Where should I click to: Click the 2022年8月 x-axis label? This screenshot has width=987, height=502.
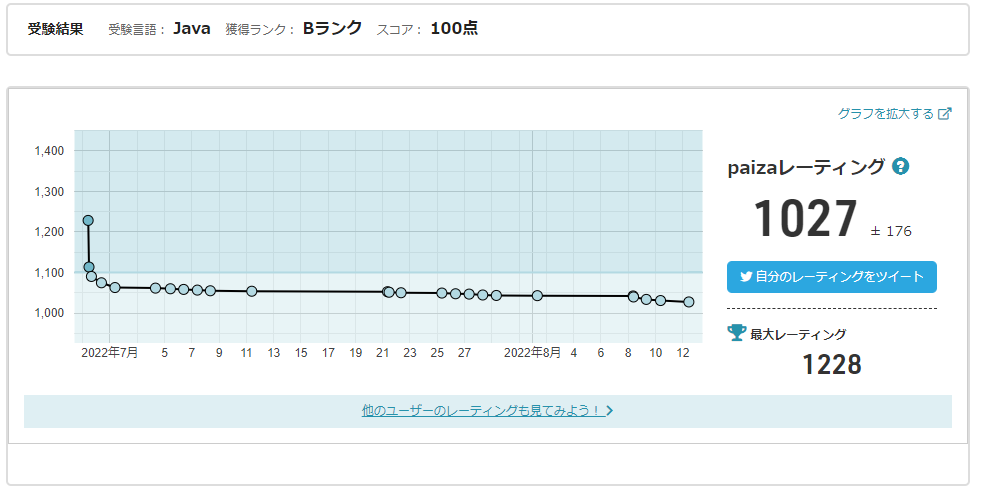coord(533,353)
